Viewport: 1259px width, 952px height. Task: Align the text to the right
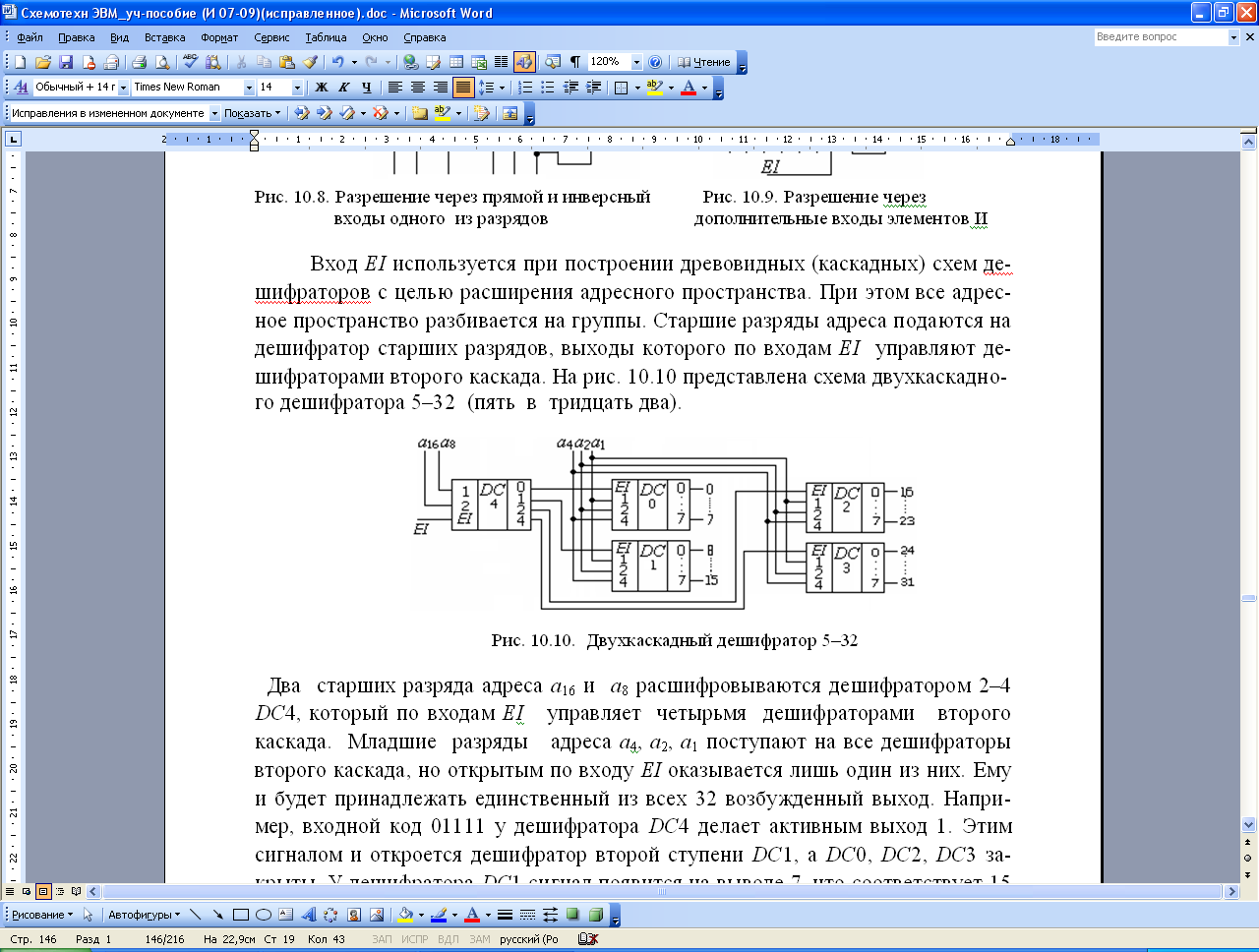click(x=440, y=88)
